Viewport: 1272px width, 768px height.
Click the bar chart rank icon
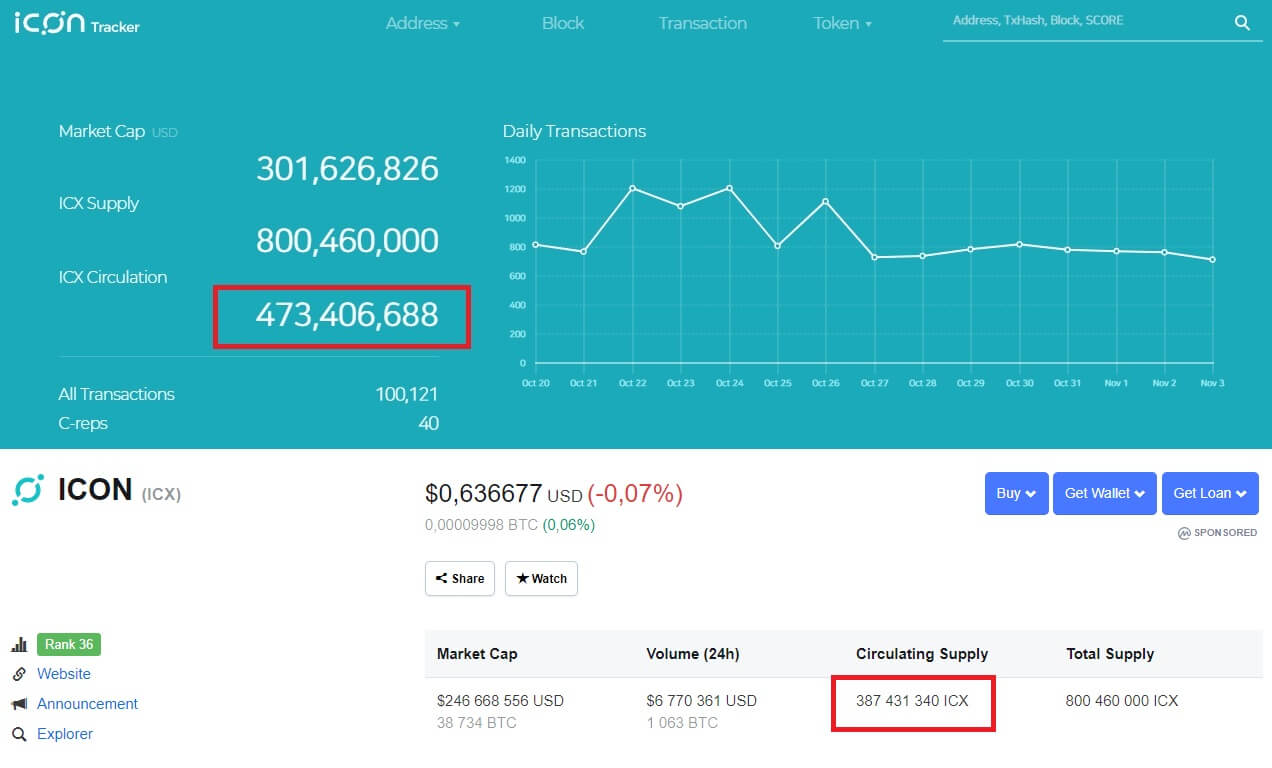coord(19,645)
